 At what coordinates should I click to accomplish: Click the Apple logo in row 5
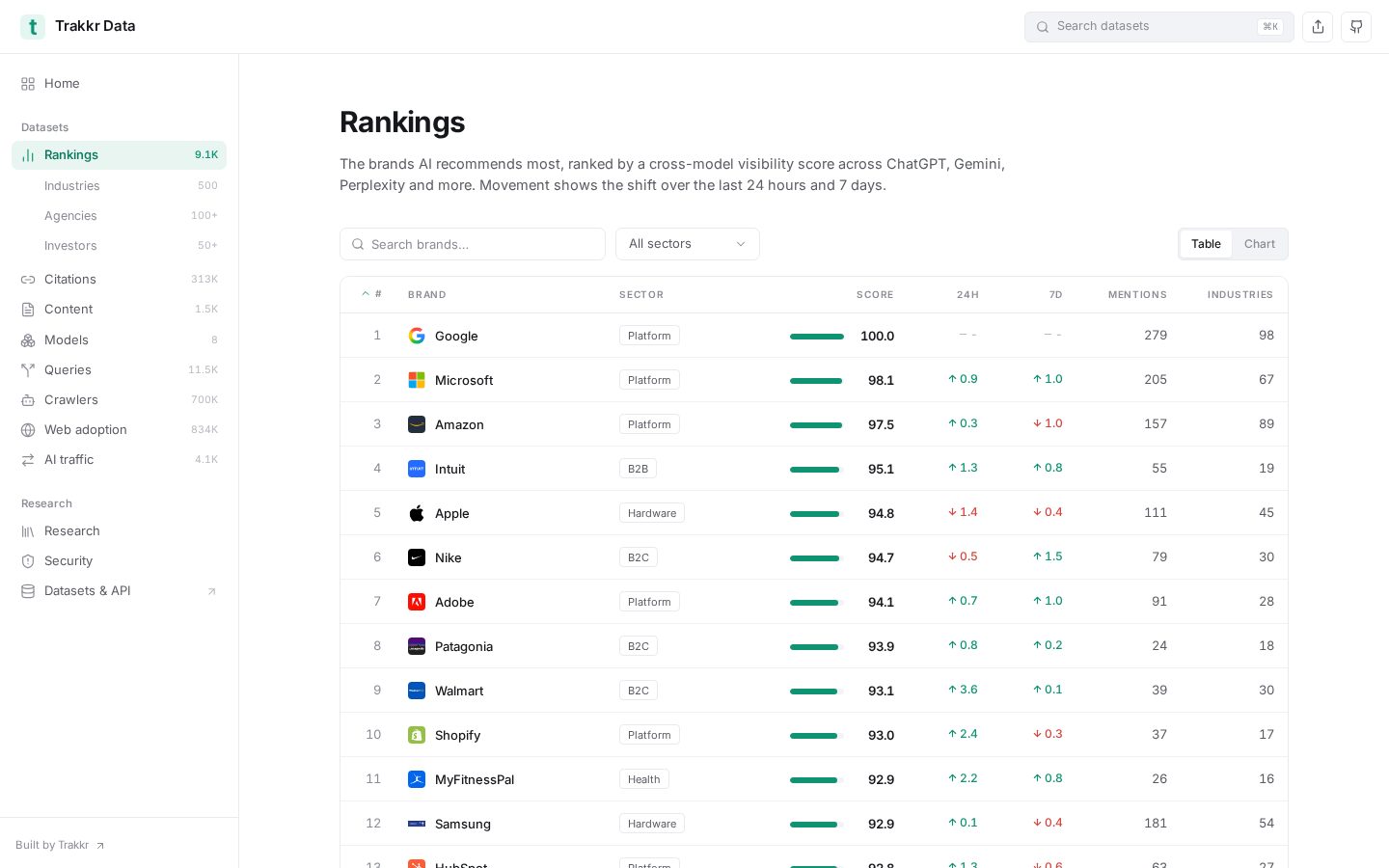click(x=417, y=513)
